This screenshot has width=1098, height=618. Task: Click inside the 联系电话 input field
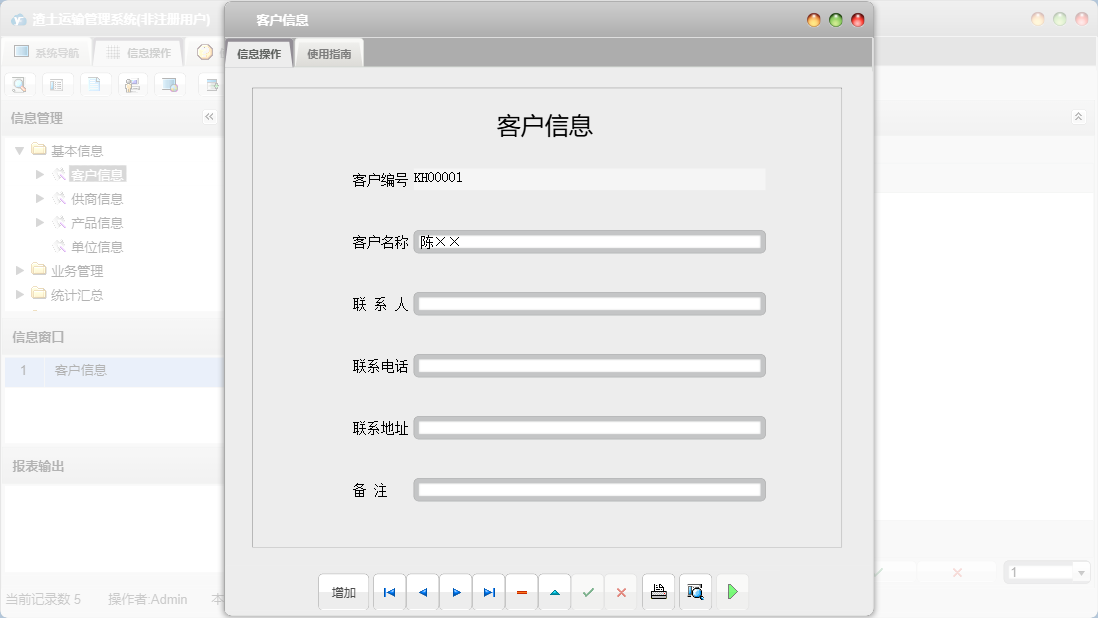pyautogui.click(x=590, y=365)
